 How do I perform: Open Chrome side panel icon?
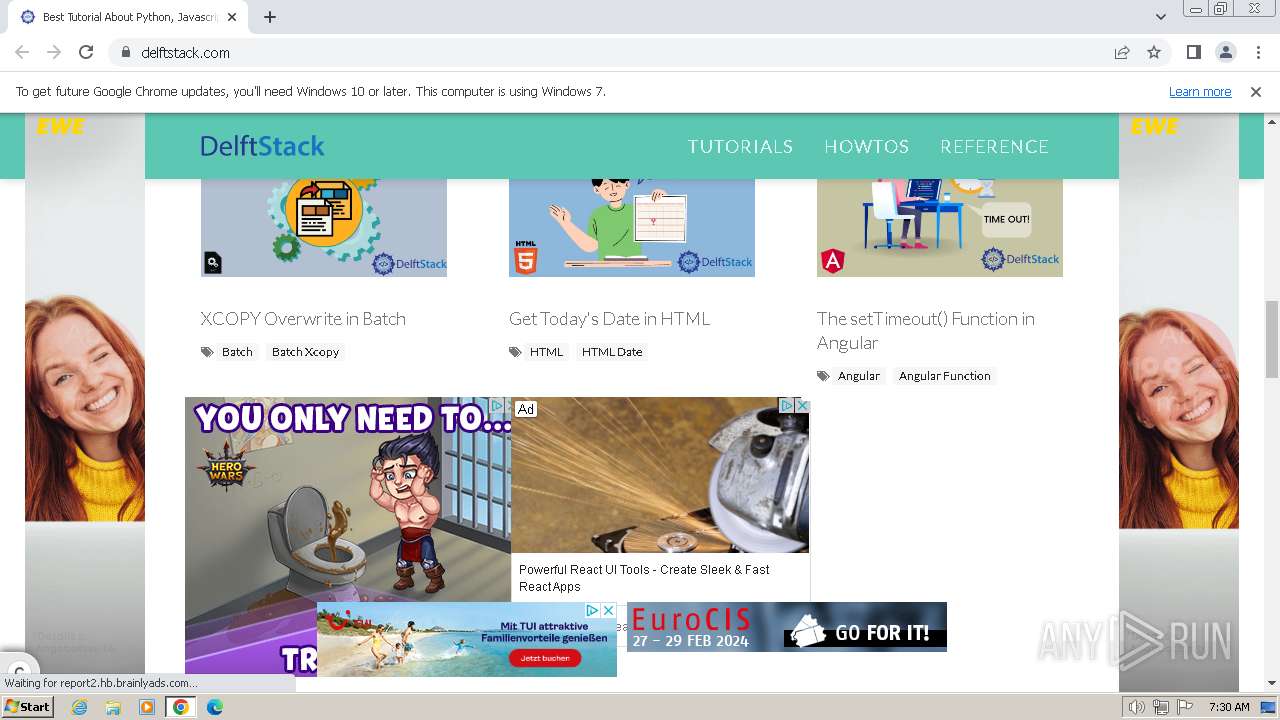click(x=1193, y=52)
